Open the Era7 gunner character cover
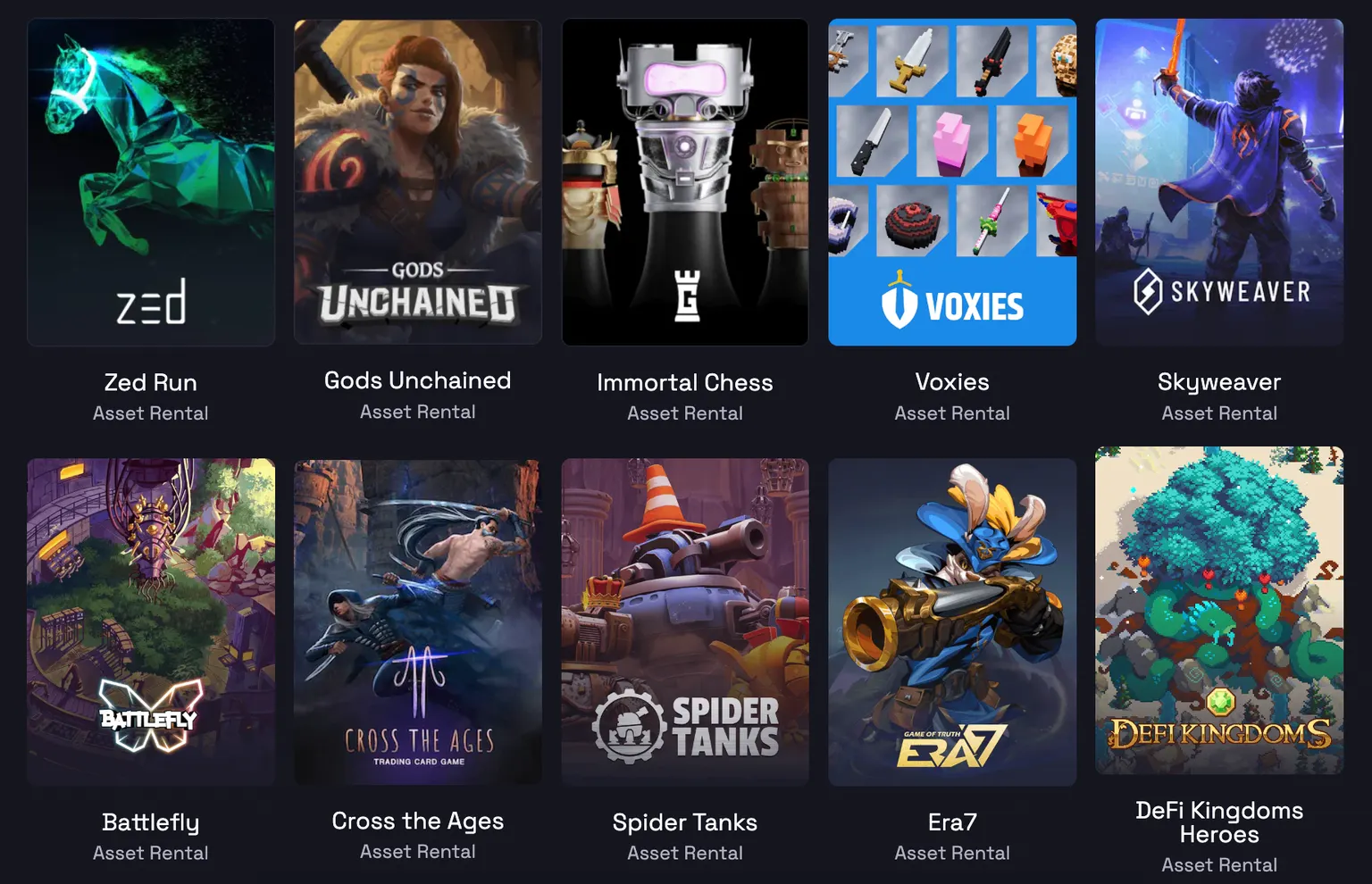 point(952,622)
